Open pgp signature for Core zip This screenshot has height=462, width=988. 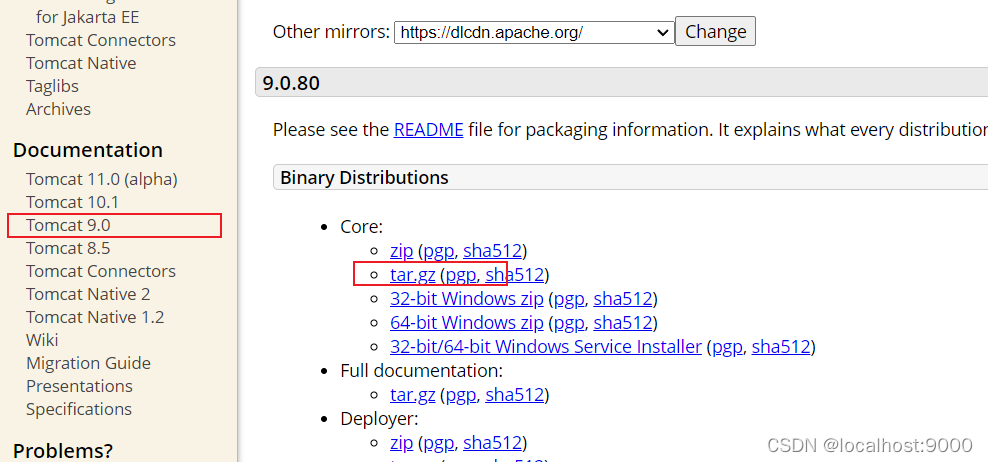(439, 251)
